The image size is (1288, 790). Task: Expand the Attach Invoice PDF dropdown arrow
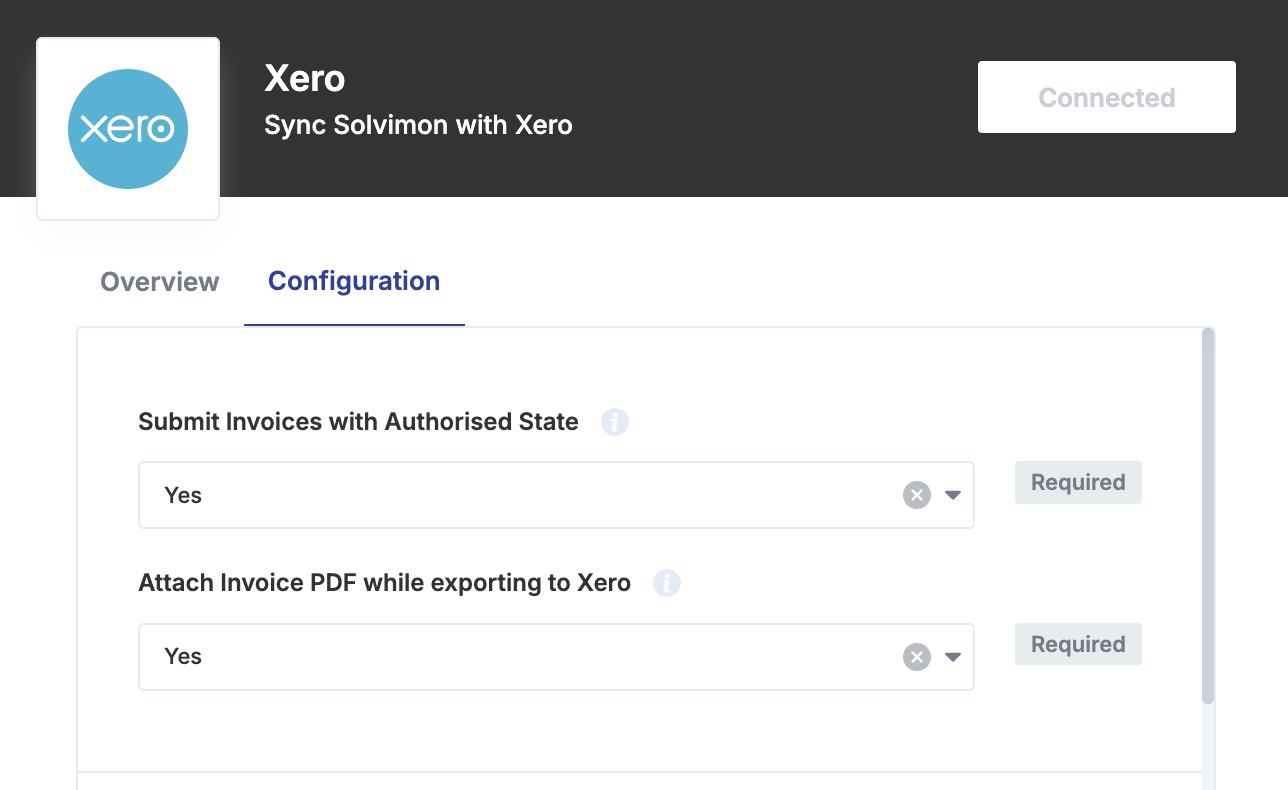click(x=953, y=657)
